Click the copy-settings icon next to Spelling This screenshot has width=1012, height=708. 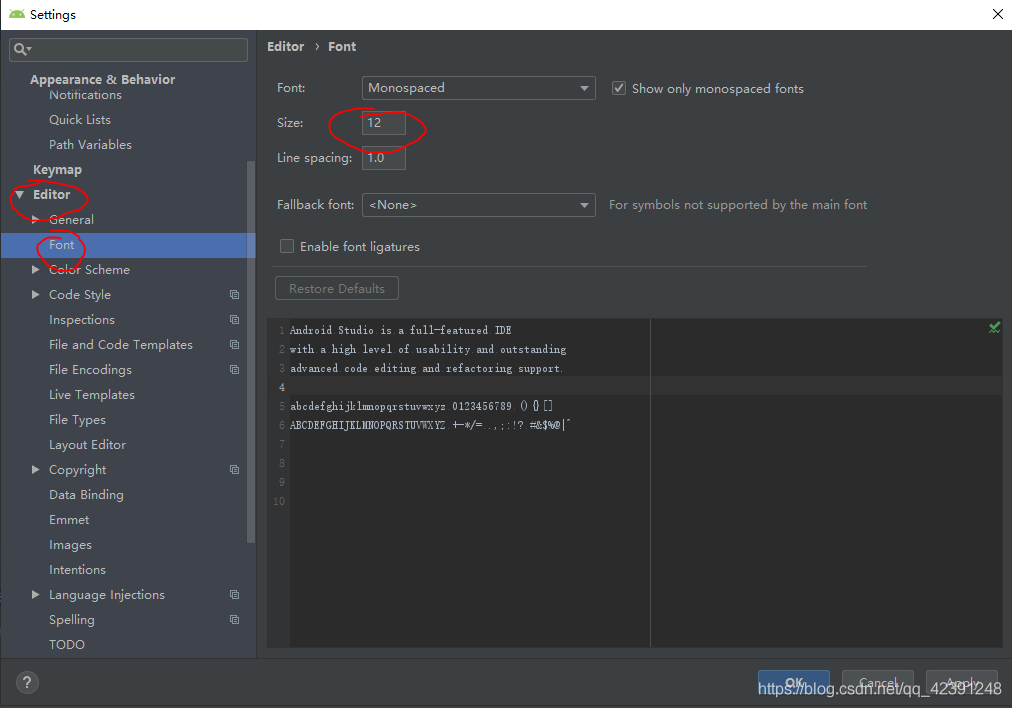coord(234,619)
